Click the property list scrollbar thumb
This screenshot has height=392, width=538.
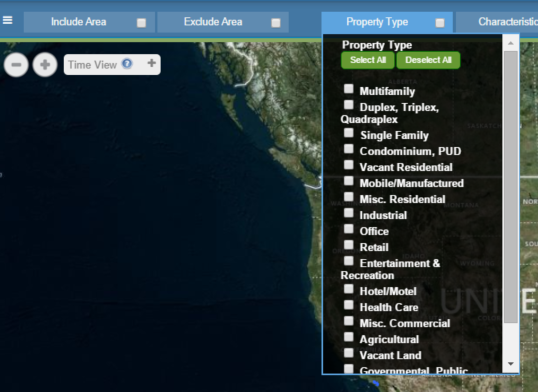(511, 187)
